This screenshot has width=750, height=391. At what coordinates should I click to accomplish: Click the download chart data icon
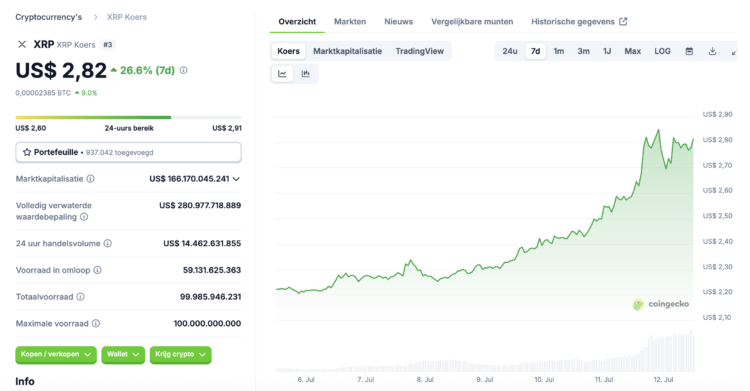(x=712, y=51)
